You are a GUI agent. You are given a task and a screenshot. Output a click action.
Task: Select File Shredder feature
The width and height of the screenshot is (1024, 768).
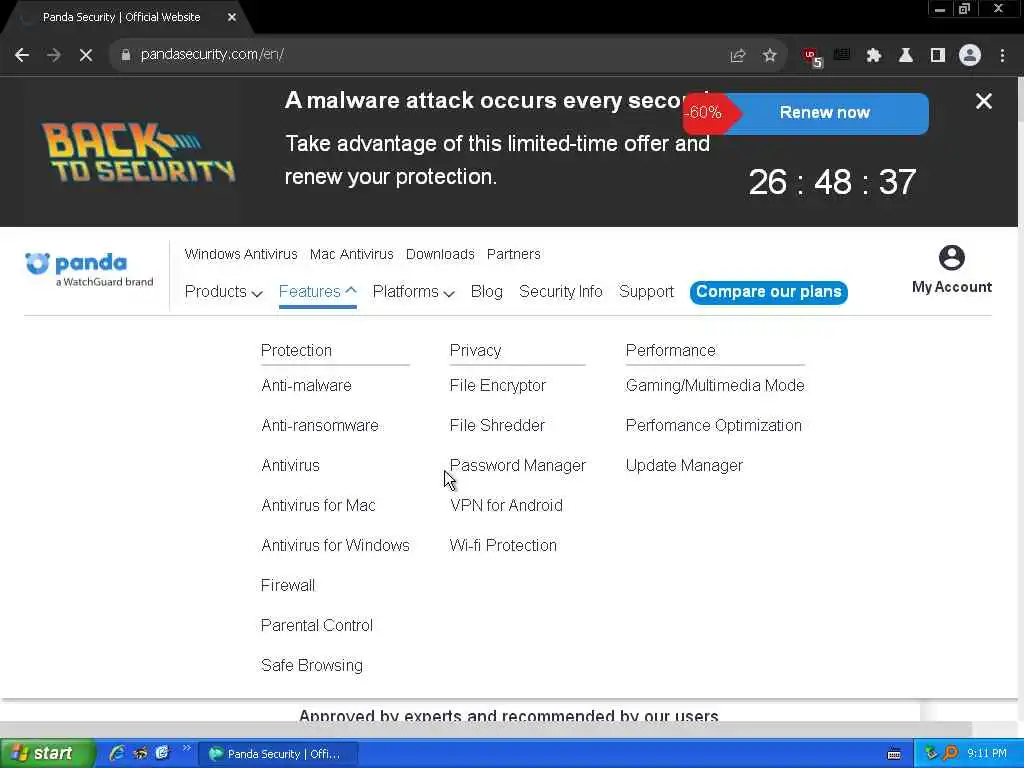tap(497, 426)
